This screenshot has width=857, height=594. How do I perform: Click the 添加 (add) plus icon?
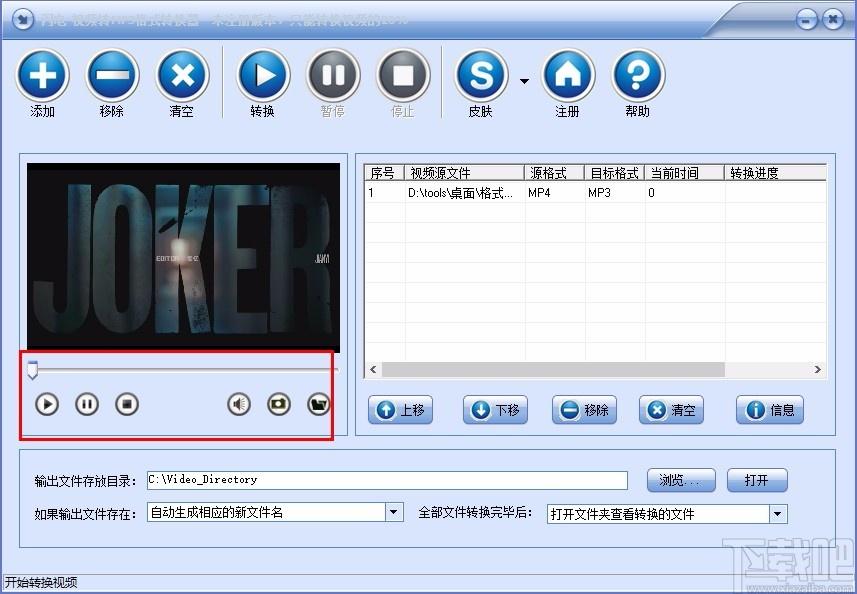pyautogui.click(x=42, y=75)
